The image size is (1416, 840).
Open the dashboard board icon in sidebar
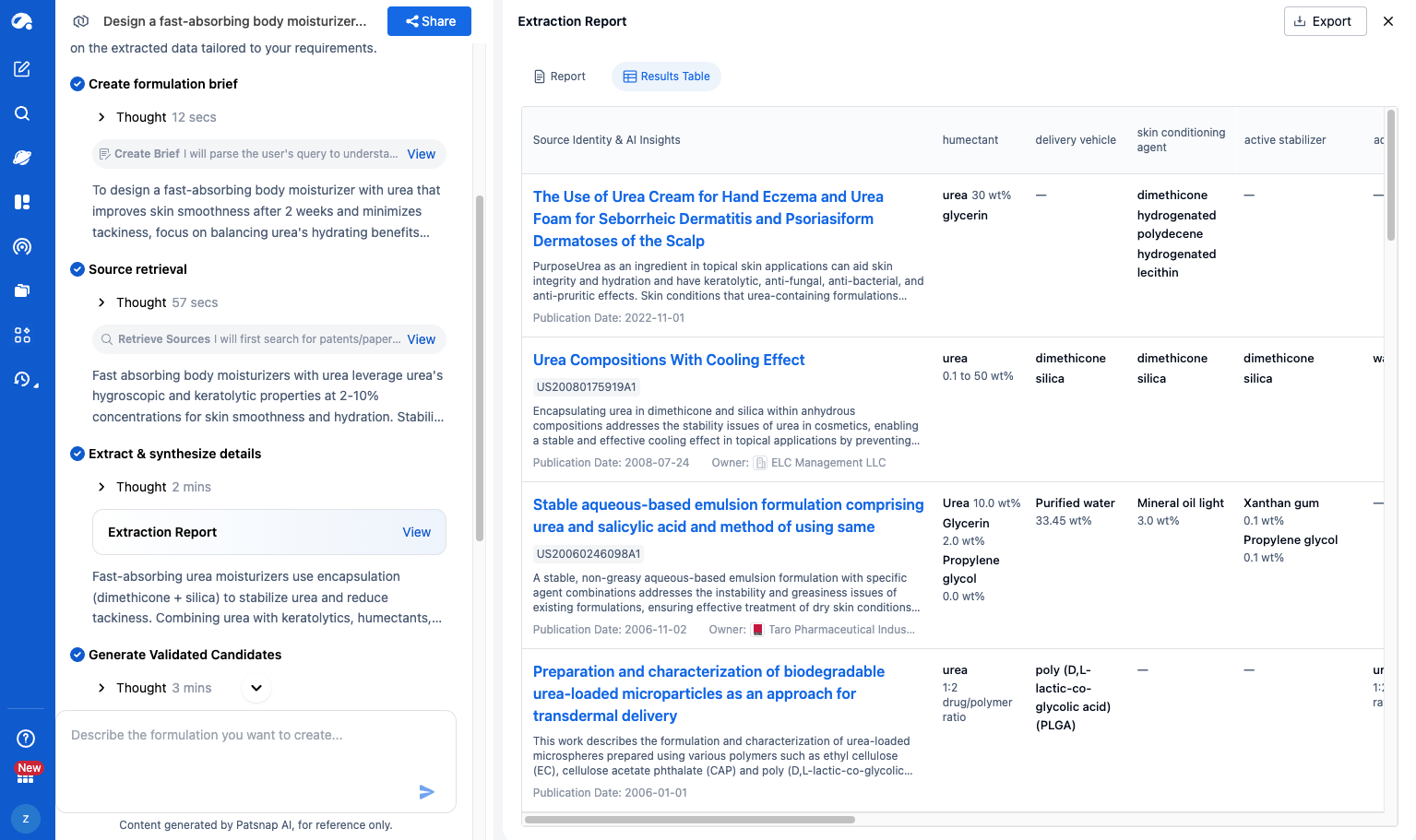22,202
